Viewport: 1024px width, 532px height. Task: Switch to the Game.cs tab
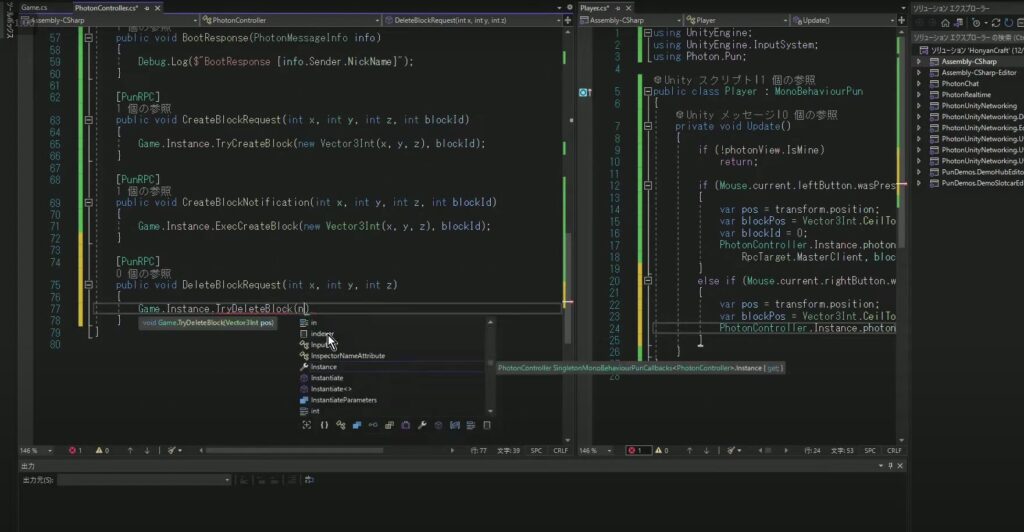click(x=34, y=8)
